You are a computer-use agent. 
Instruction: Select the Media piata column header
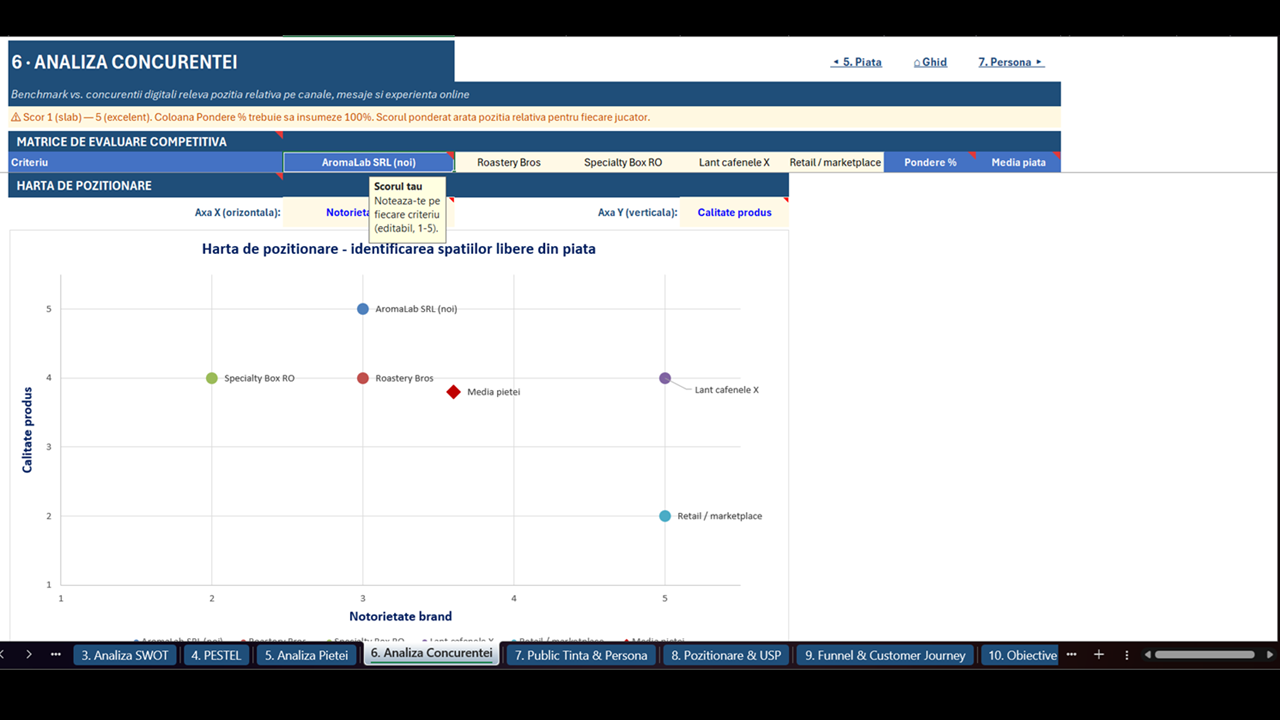click(x=1018, y=162)
